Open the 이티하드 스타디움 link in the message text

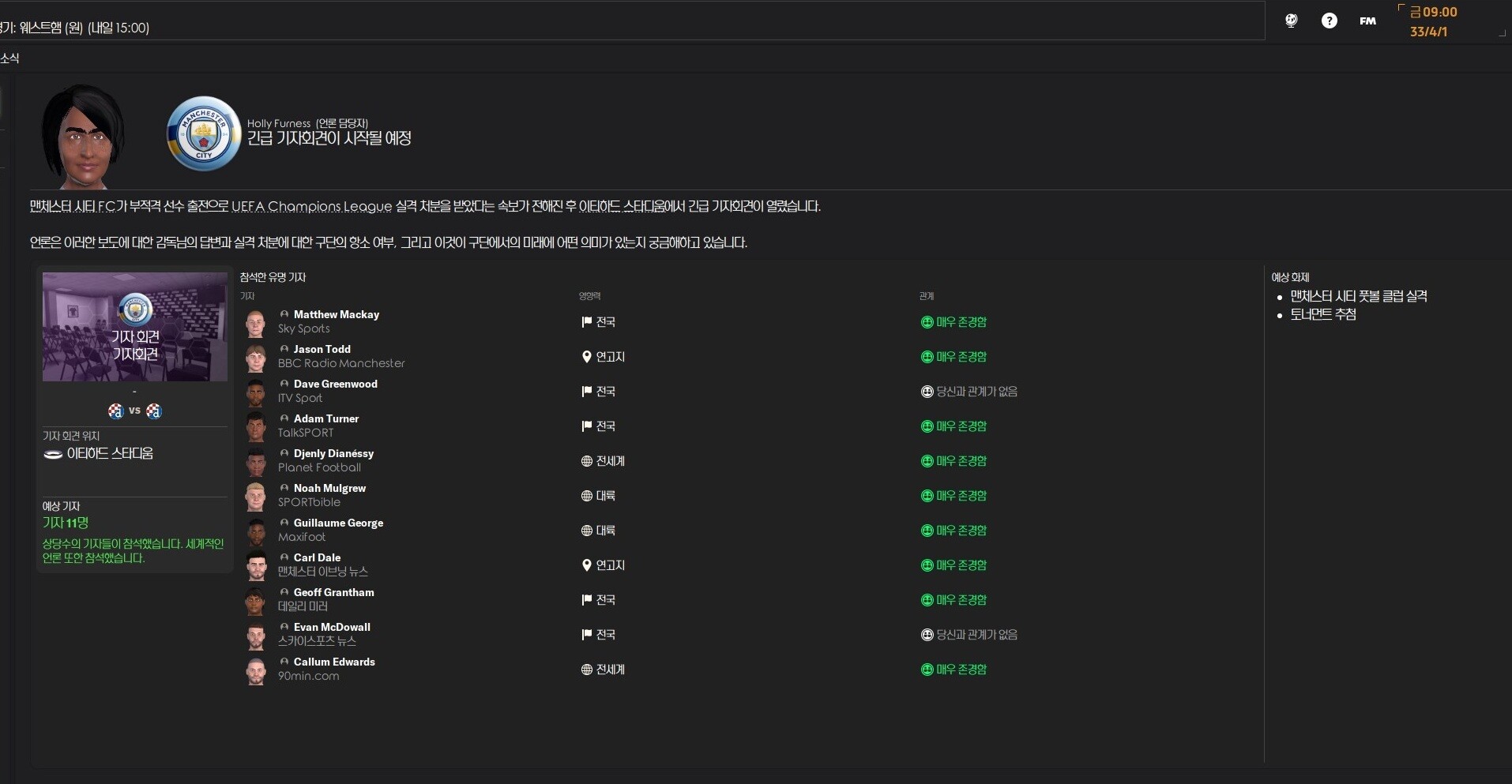coord(622,207)
